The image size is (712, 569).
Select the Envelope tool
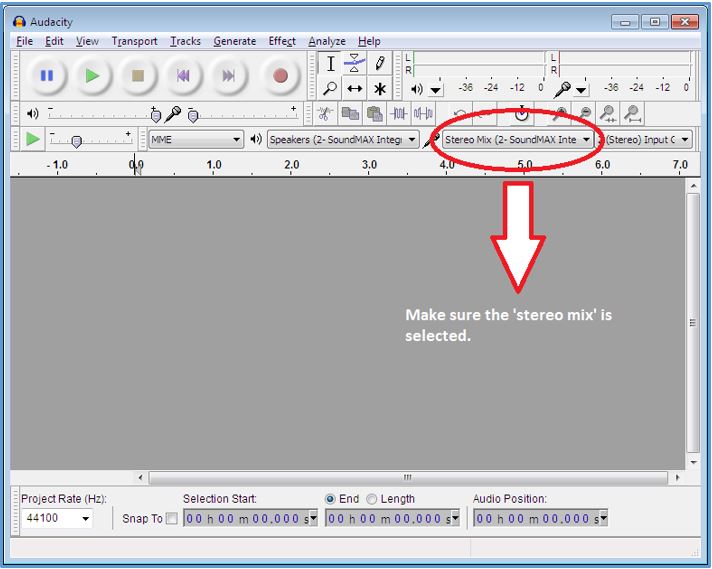pos(355,64)
